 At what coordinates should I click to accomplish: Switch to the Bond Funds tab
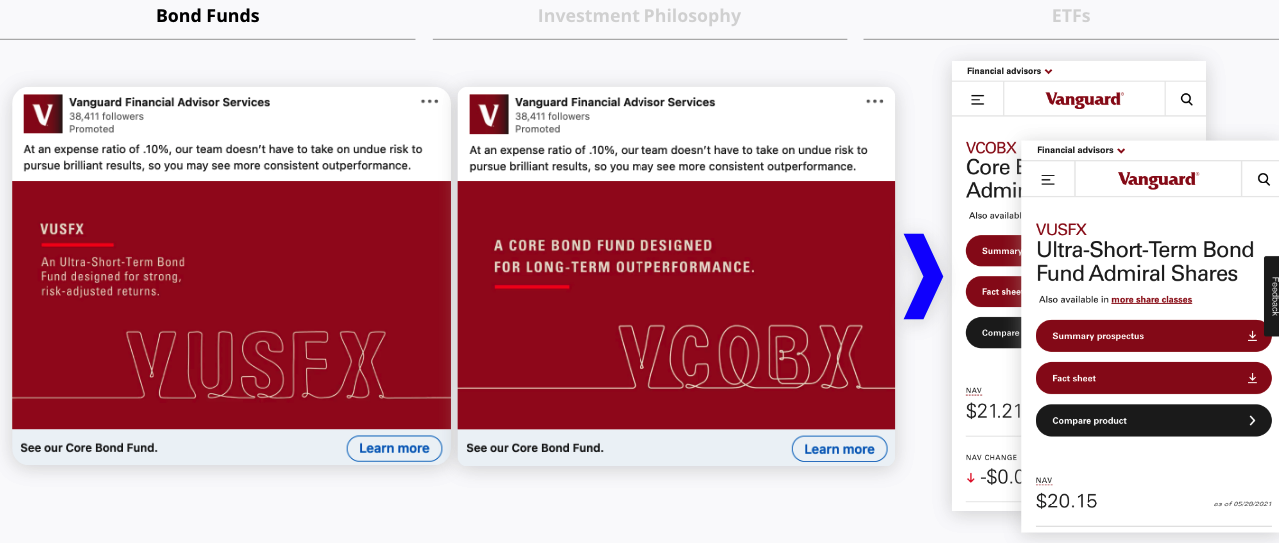point(208,16)
